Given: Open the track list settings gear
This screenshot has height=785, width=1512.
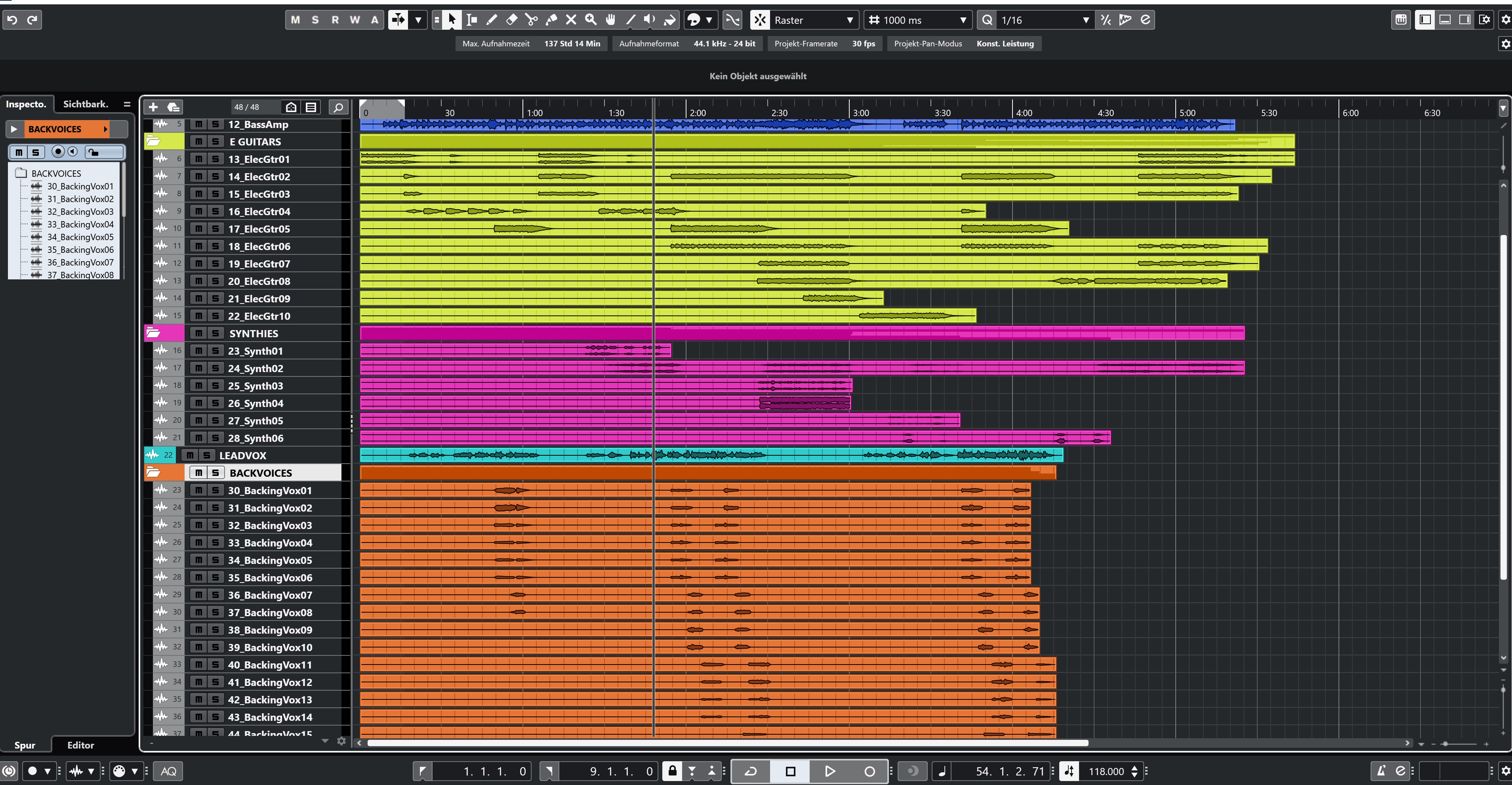Looking at the screenshot, I should (341, 741).
